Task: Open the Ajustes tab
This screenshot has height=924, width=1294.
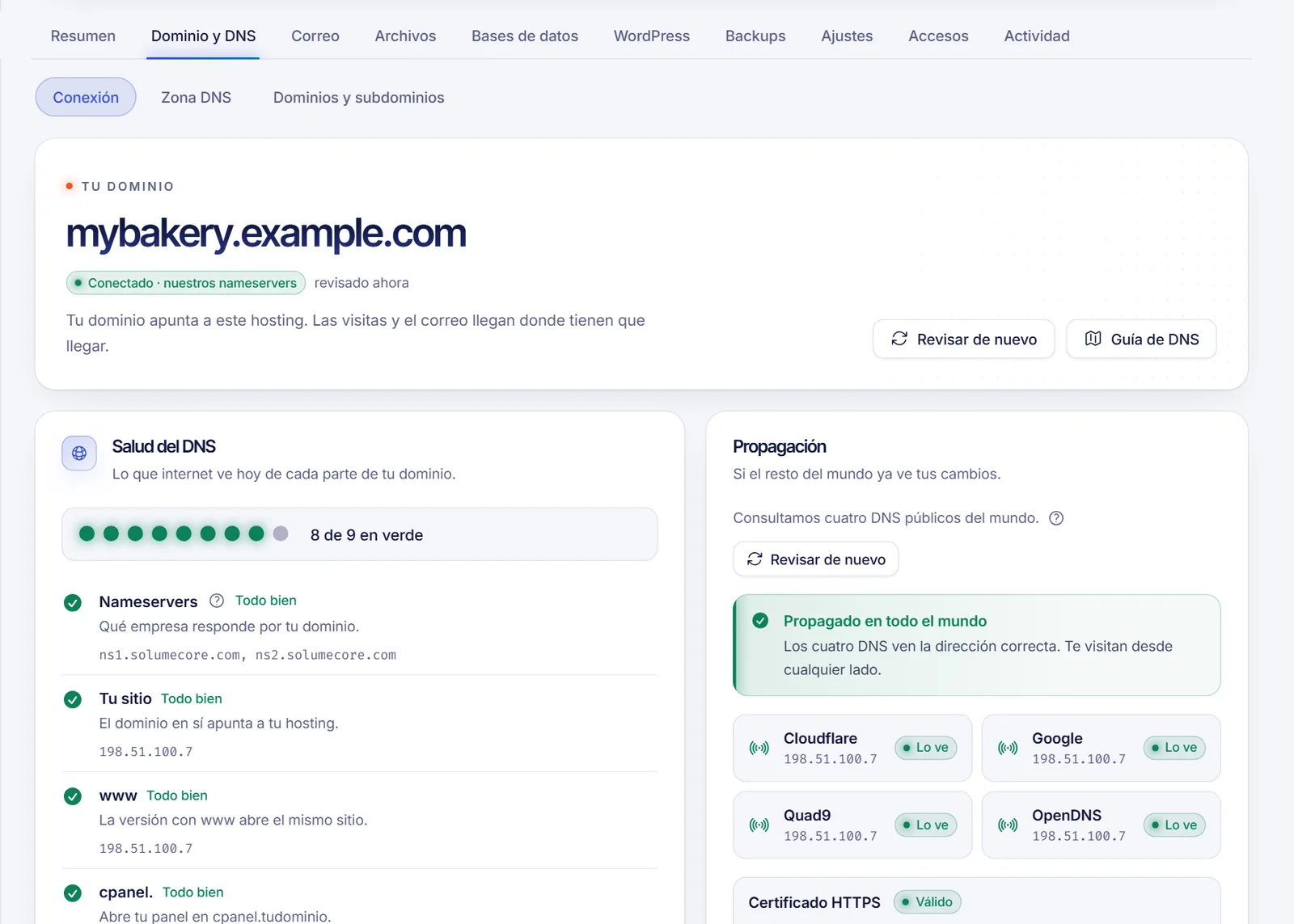Action: coord(847,36)
